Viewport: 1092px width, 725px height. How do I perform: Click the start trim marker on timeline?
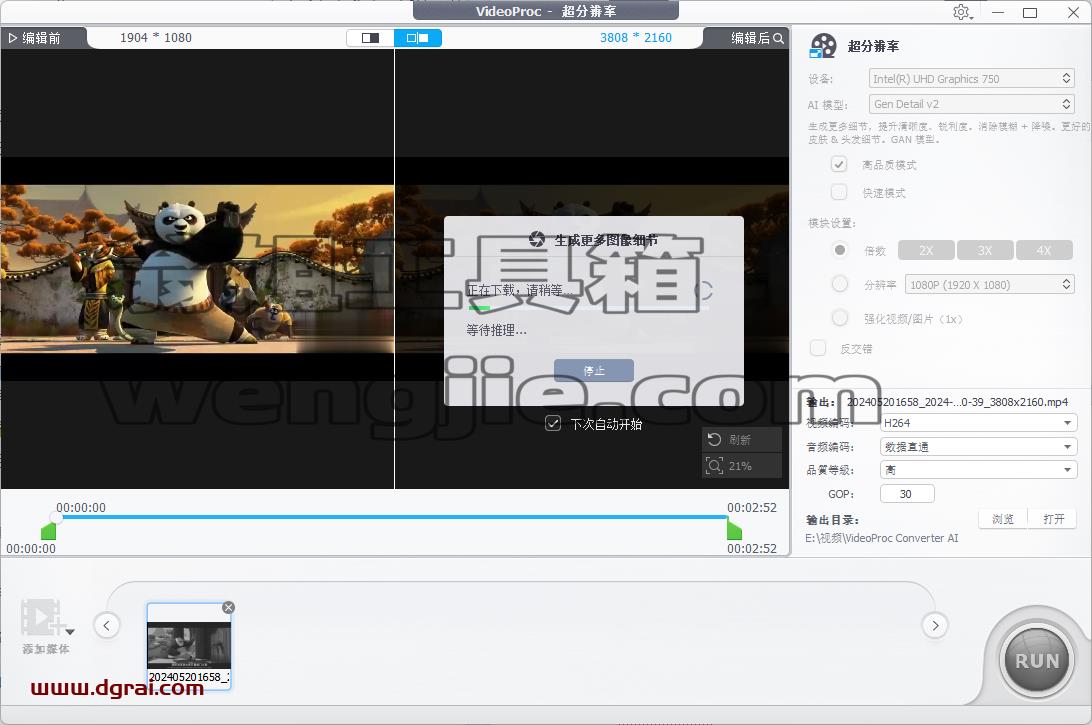point(48,532)
